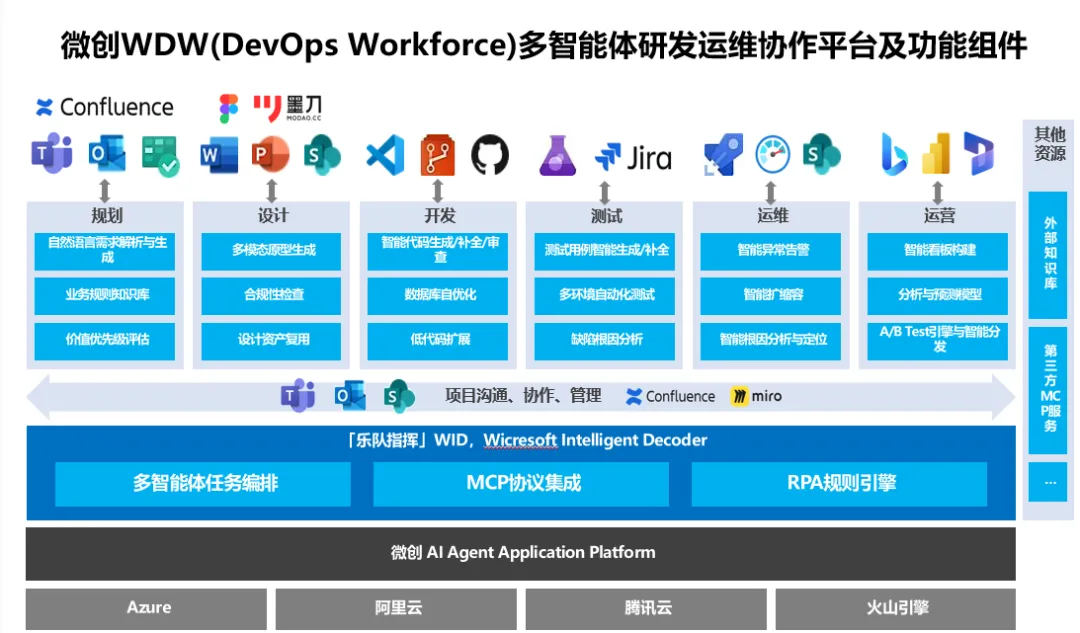Click Confluence logo in 项目沟通 collaboration bar
1080x633 pixels.
pyautogui.click(x=670, y=397)
